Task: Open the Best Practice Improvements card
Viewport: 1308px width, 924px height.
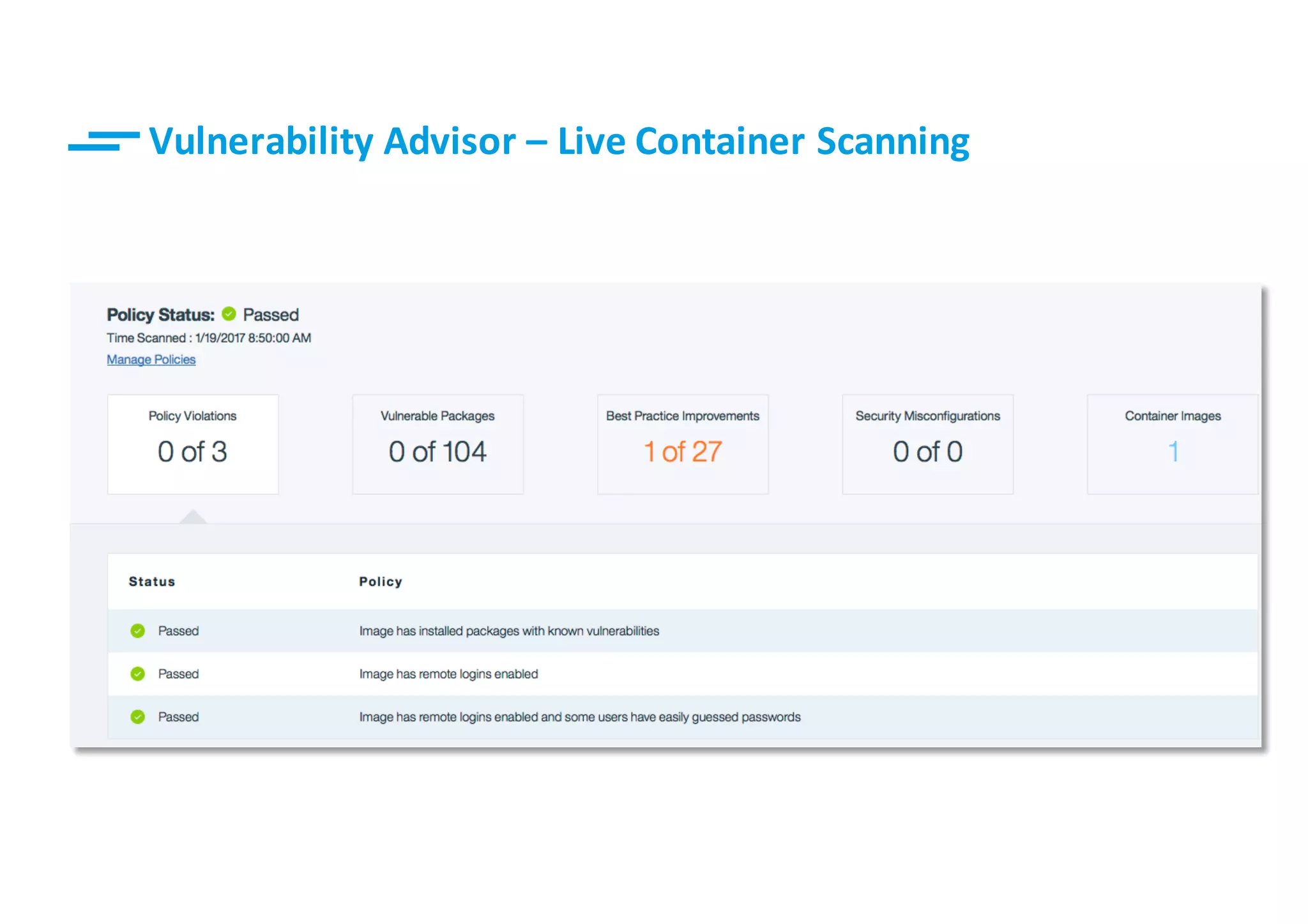Action: (683, 444)
